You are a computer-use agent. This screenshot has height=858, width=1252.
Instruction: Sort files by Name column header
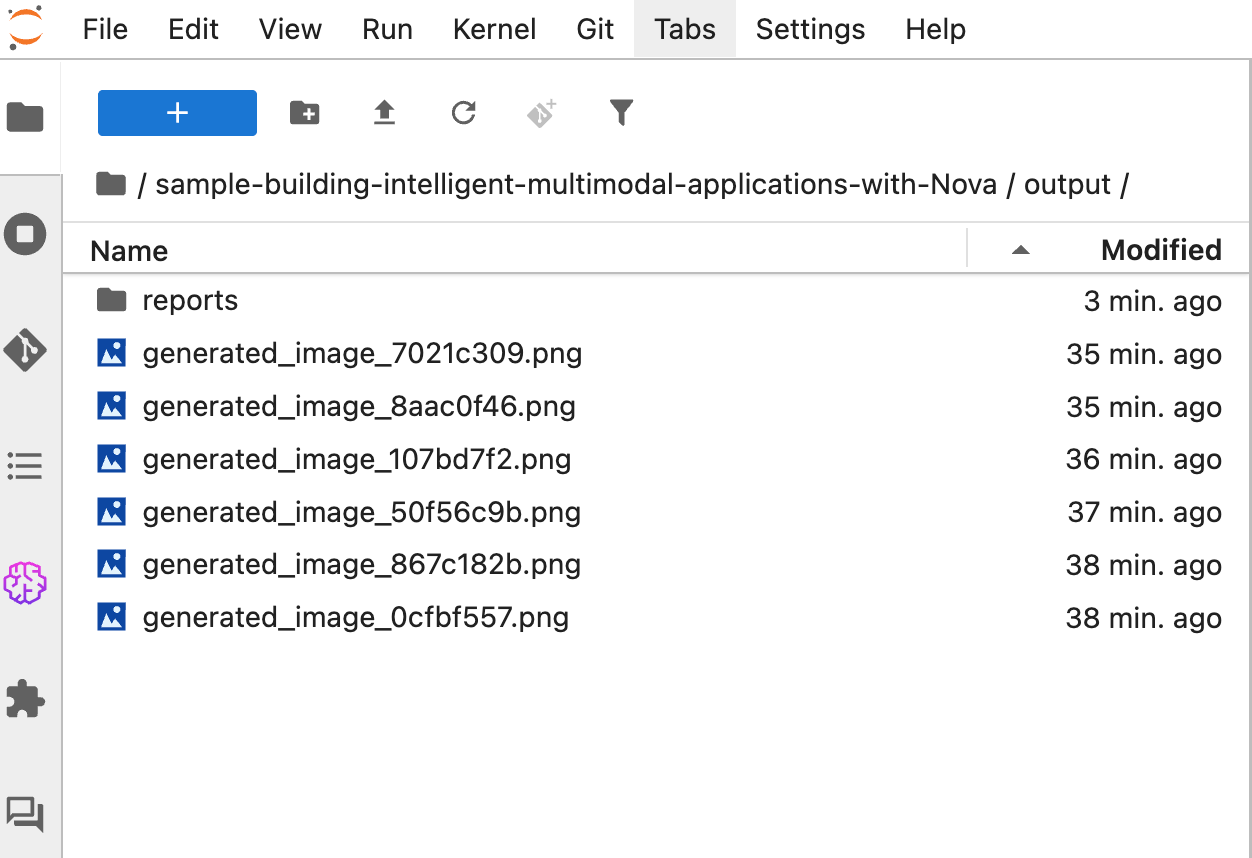click(x=129, y=251)
